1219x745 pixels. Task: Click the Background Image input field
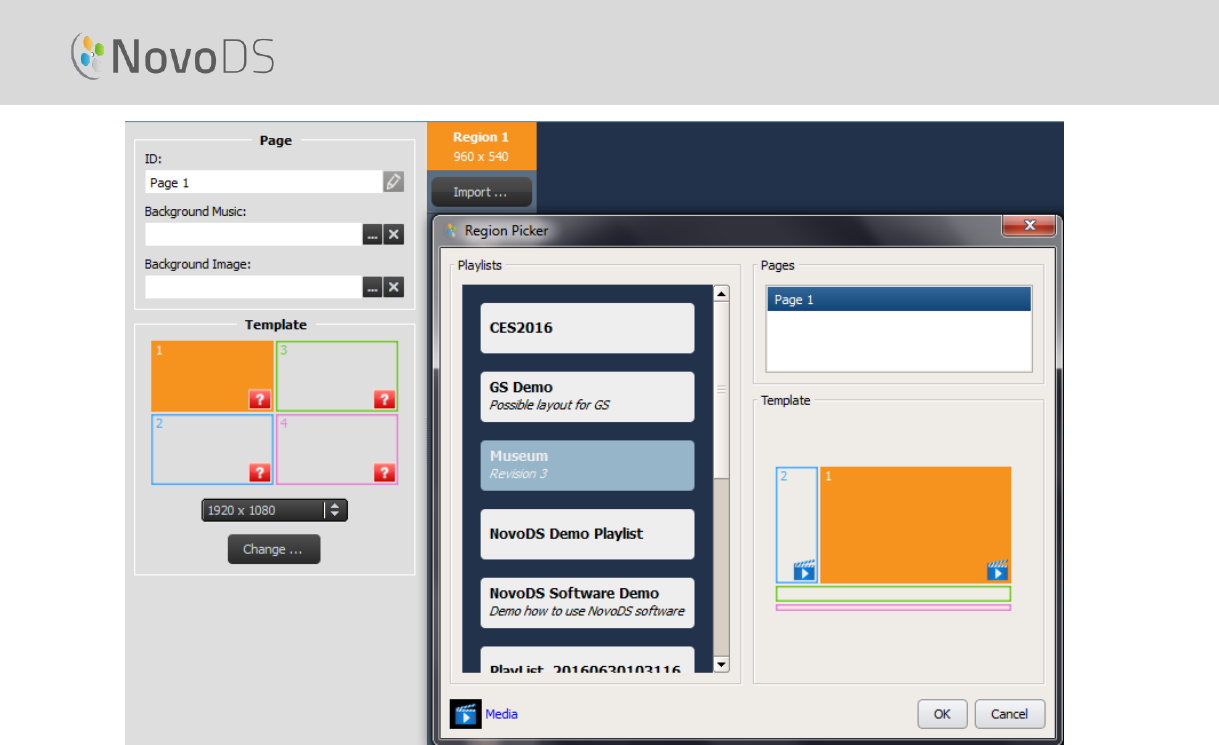[253, 288]
